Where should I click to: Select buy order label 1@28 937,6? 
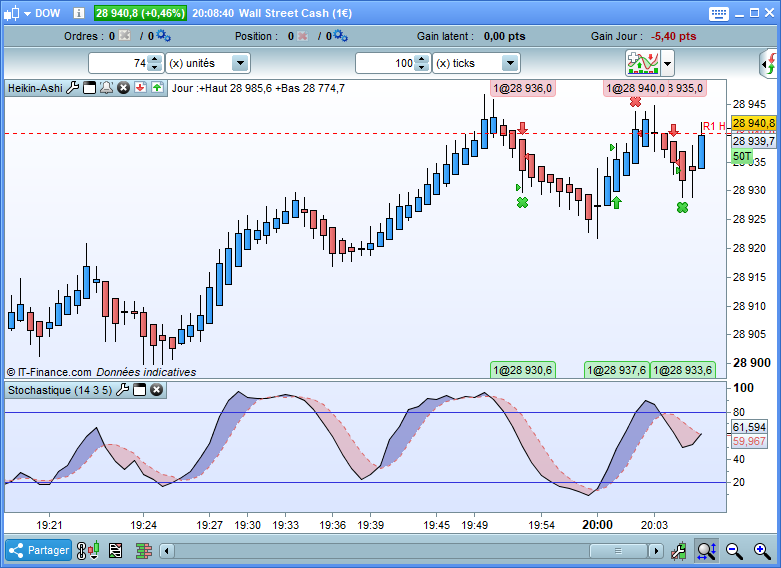point(617,370)
